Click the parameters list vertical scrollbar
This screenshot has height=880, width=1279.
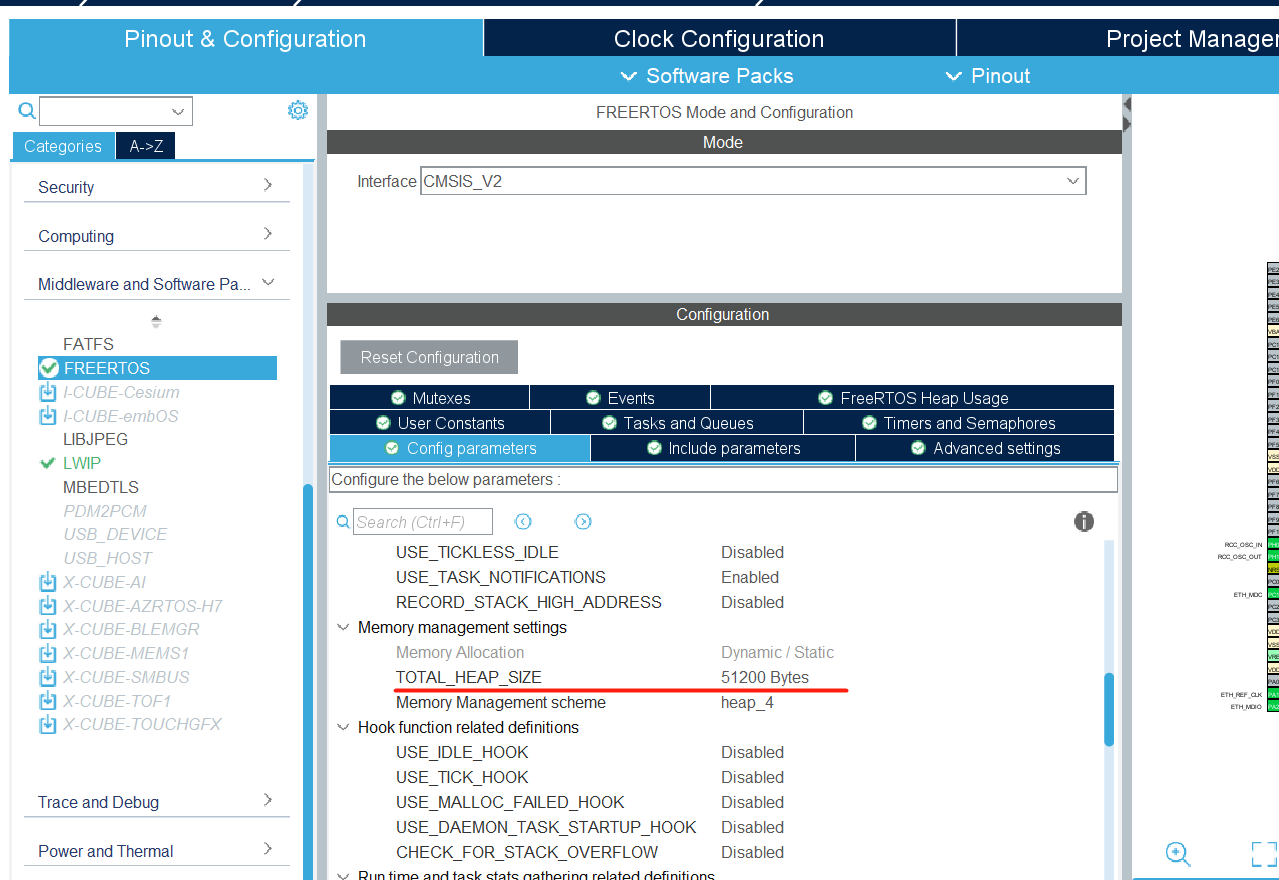point(1109,709)
